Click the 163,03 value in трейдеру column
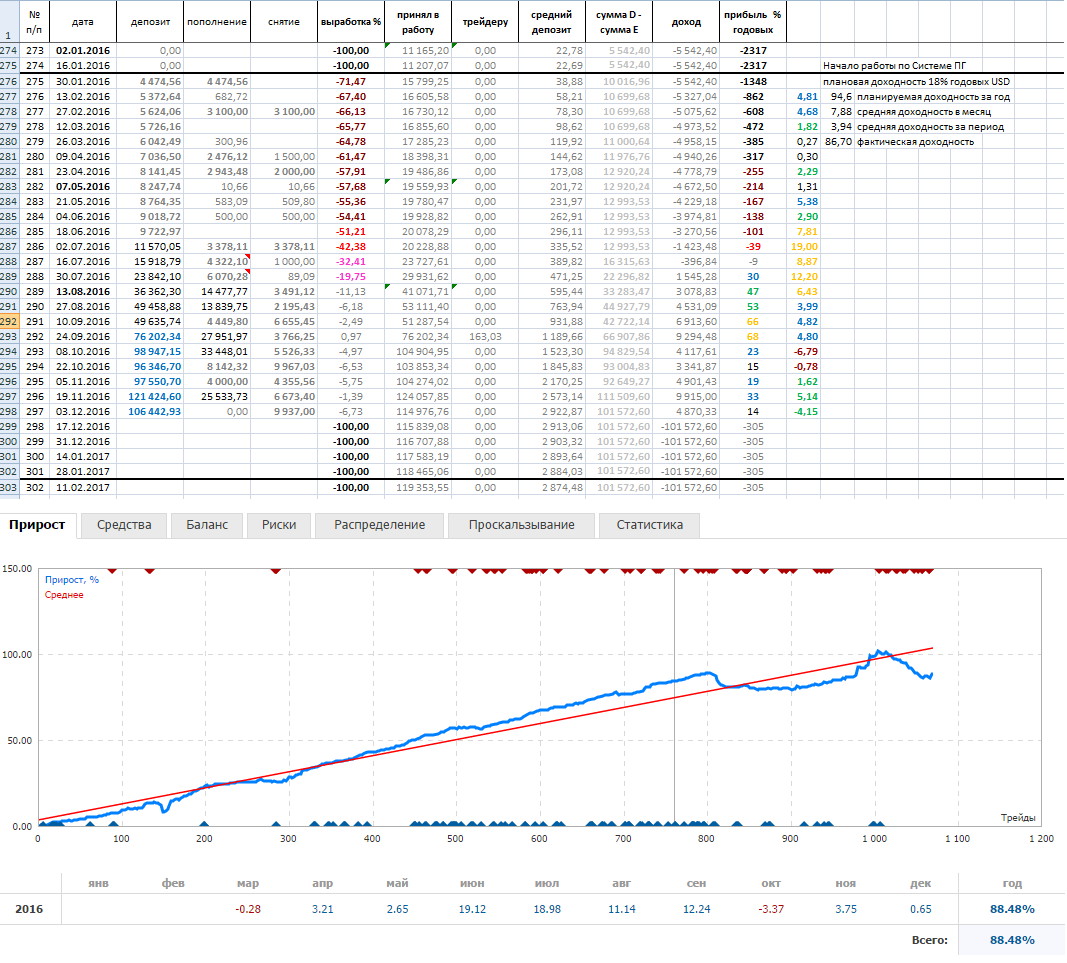This screenshot has height=963, width=1067. coord(486,336)
